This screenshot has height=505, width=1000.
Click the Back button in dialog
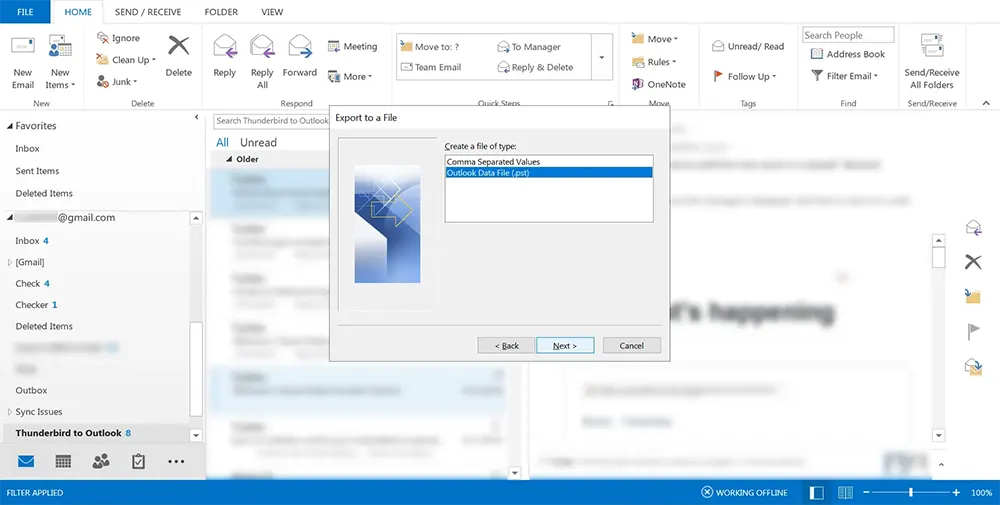click(507, 346)
